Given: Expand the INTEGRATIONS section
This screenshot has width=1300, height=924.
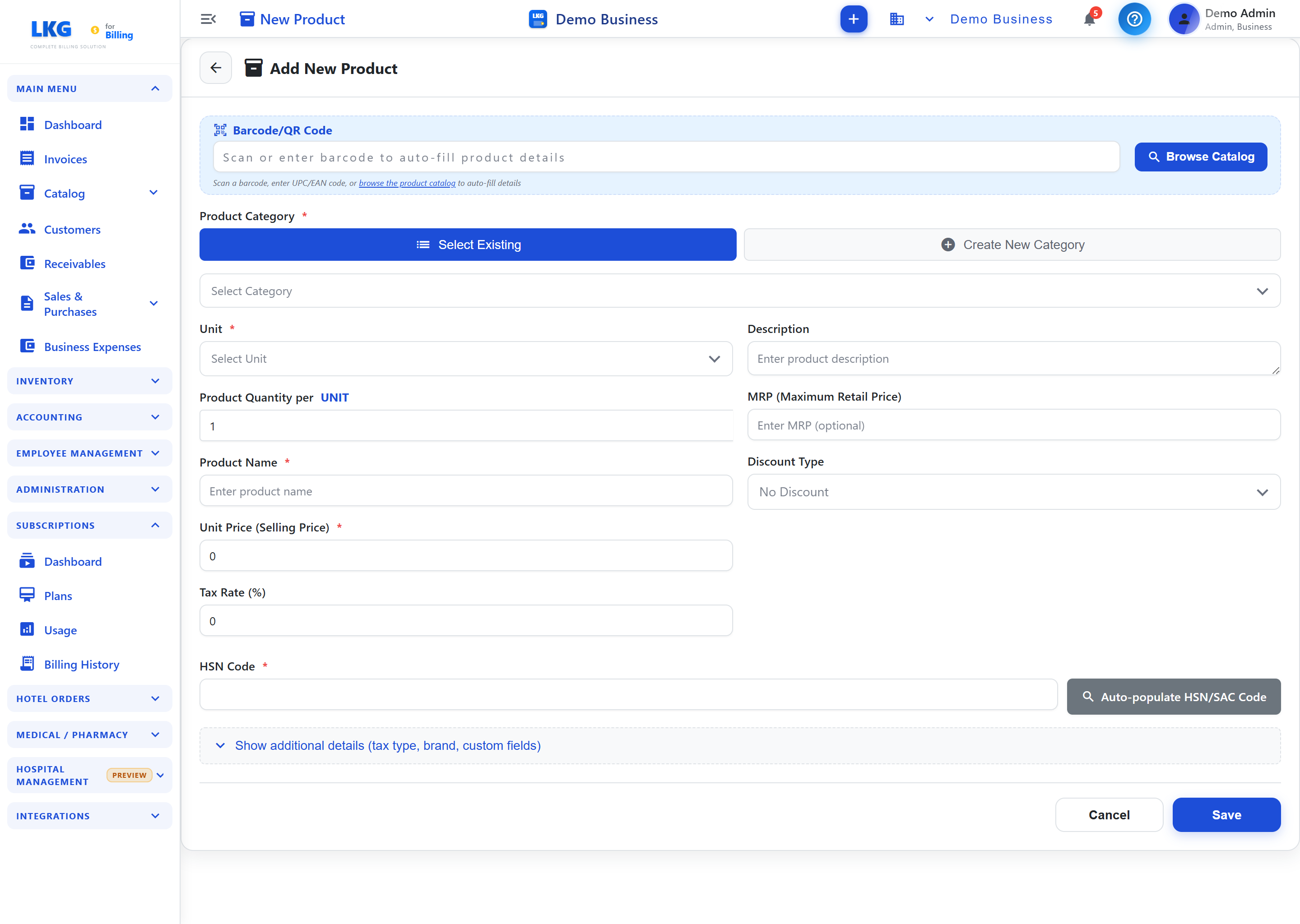Looking at the screenshot, I should pos(89,816).
